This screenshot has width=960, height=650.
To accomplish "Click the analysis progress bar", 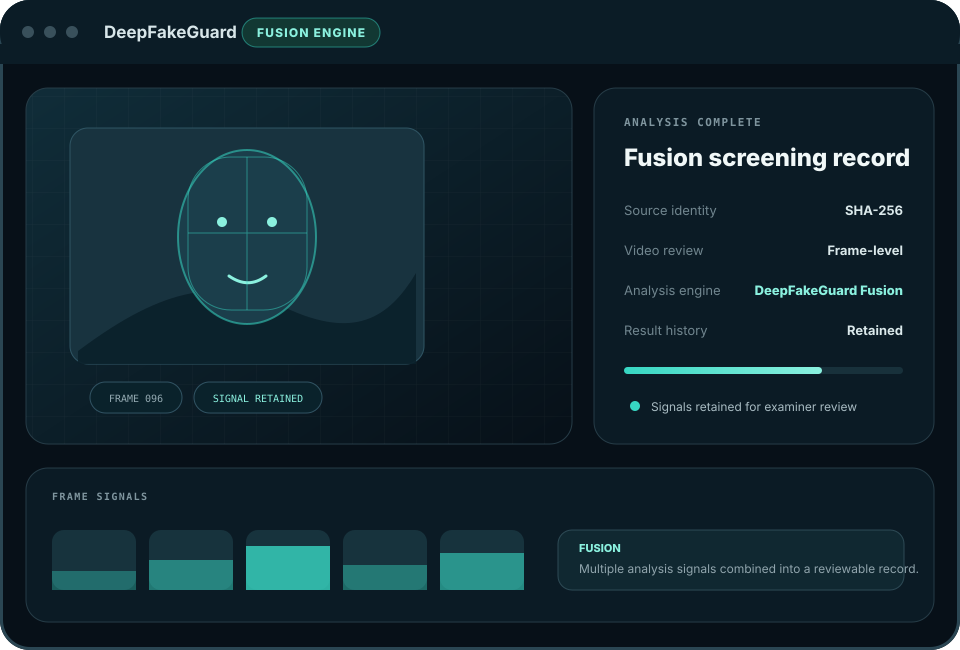I will click(763, 370).
